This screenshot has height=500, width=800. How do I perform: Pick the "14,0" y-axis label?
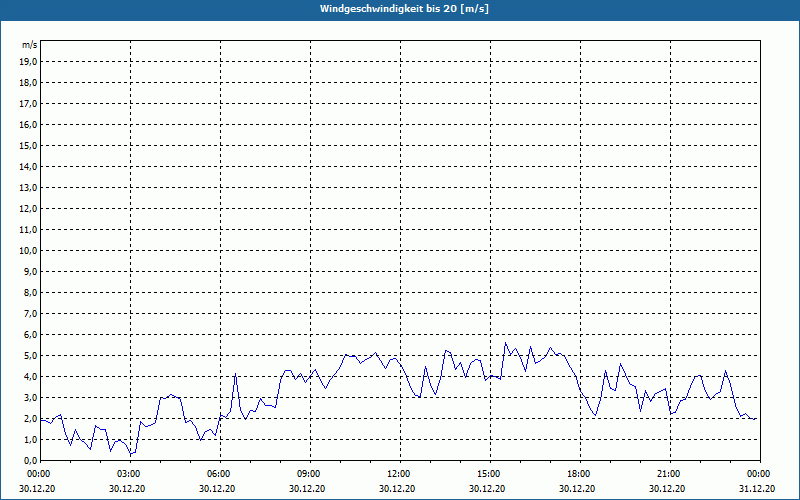click(x=28, y=166)
